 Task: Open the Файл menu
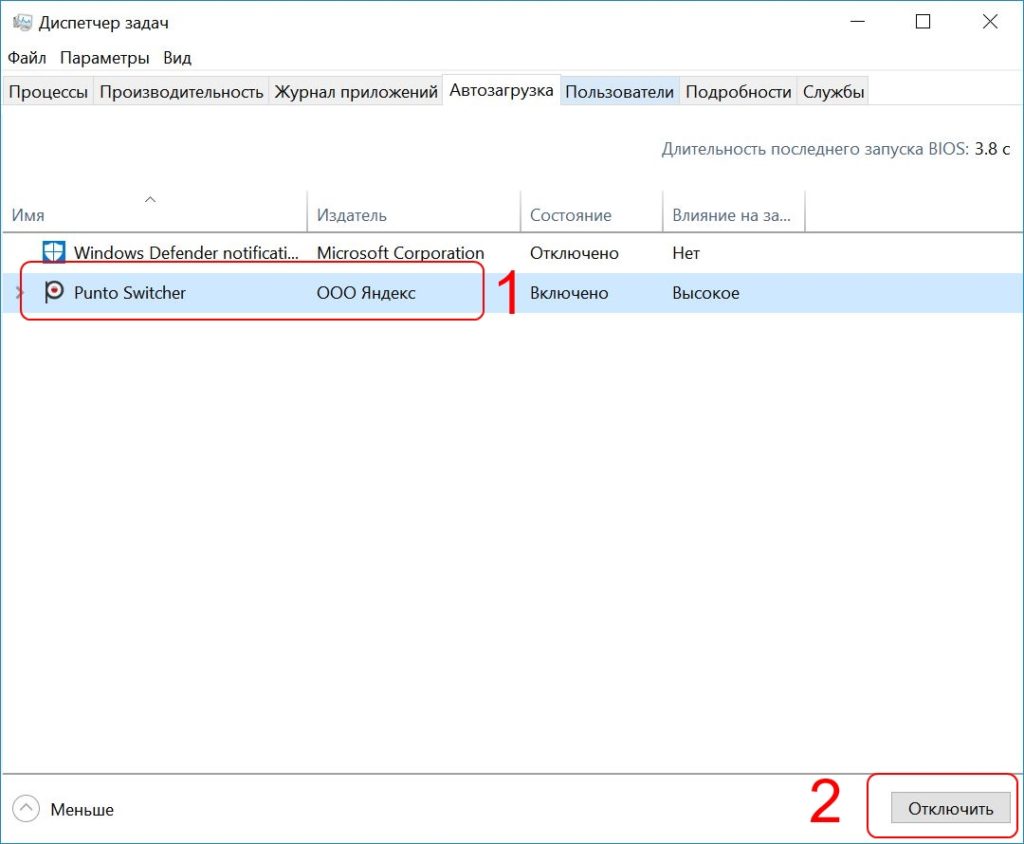[x=28, y=58]
